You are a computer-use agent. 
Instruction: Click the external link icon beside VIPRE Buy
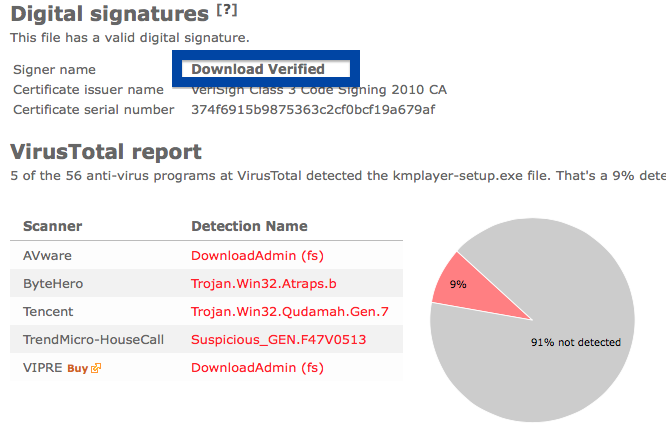(x=96, y=368)
